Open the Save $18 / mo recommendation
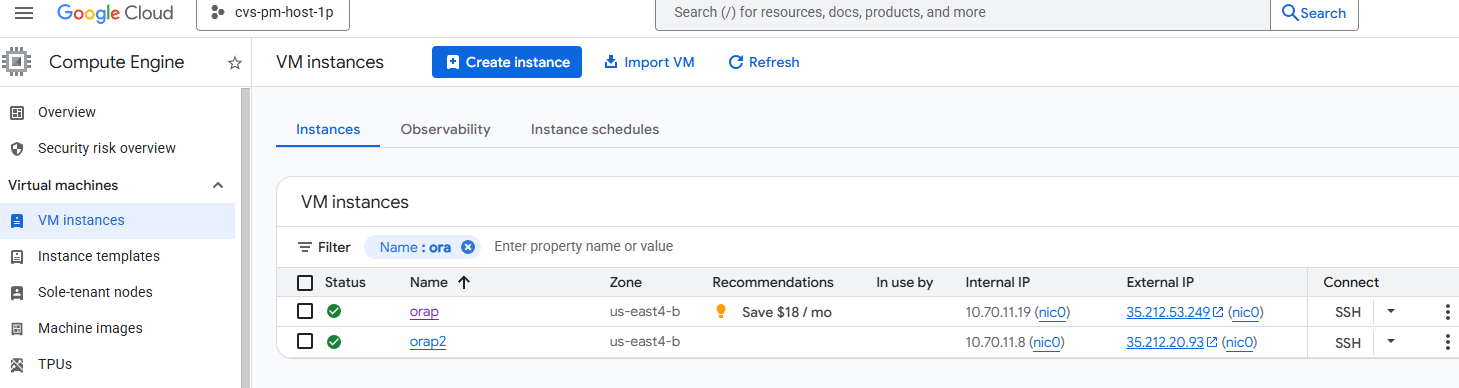The width and height of the screenshot is (1459, 388). tap(787, 312)
